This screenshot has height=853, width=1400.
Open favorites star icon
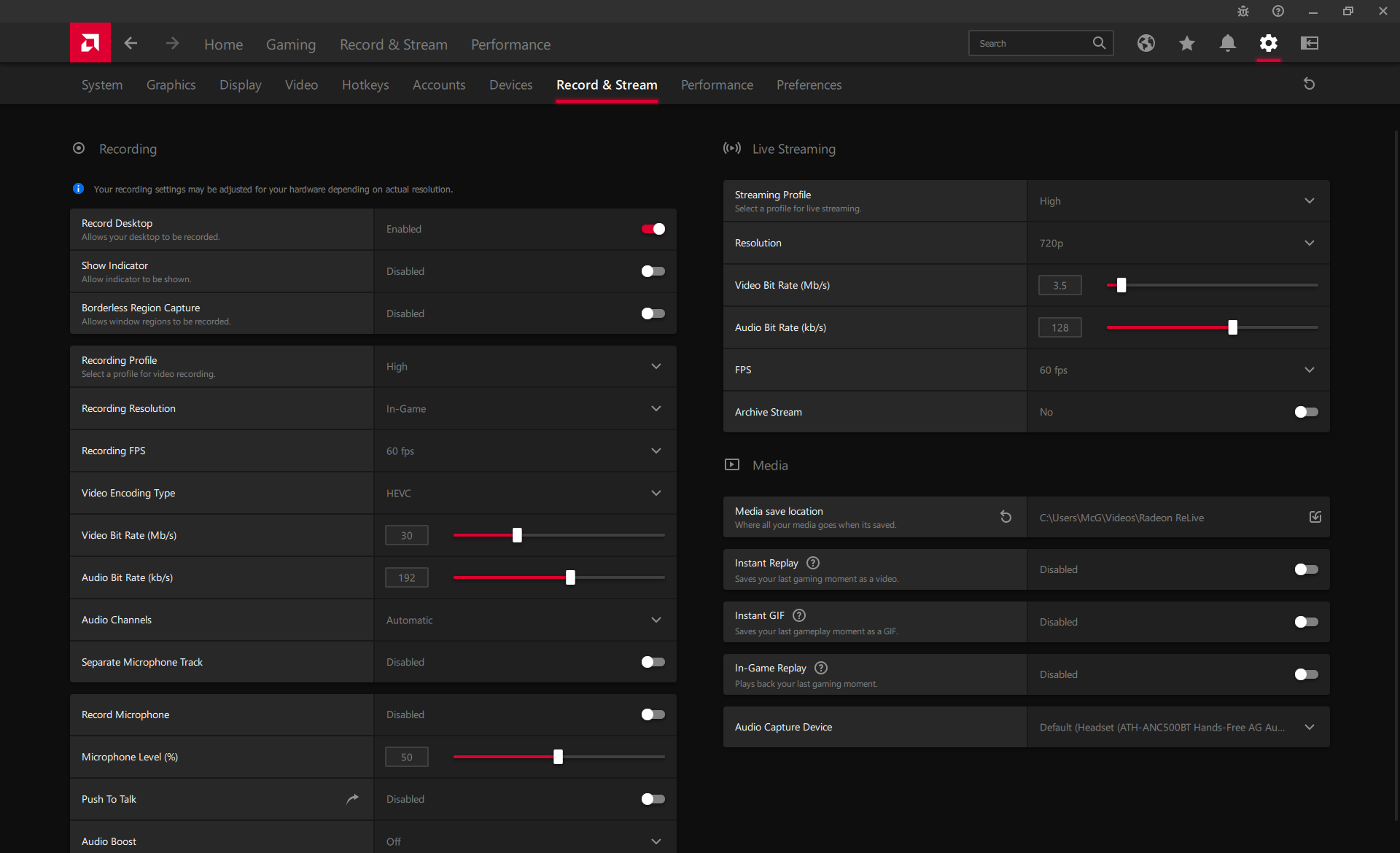[1186, 43]
